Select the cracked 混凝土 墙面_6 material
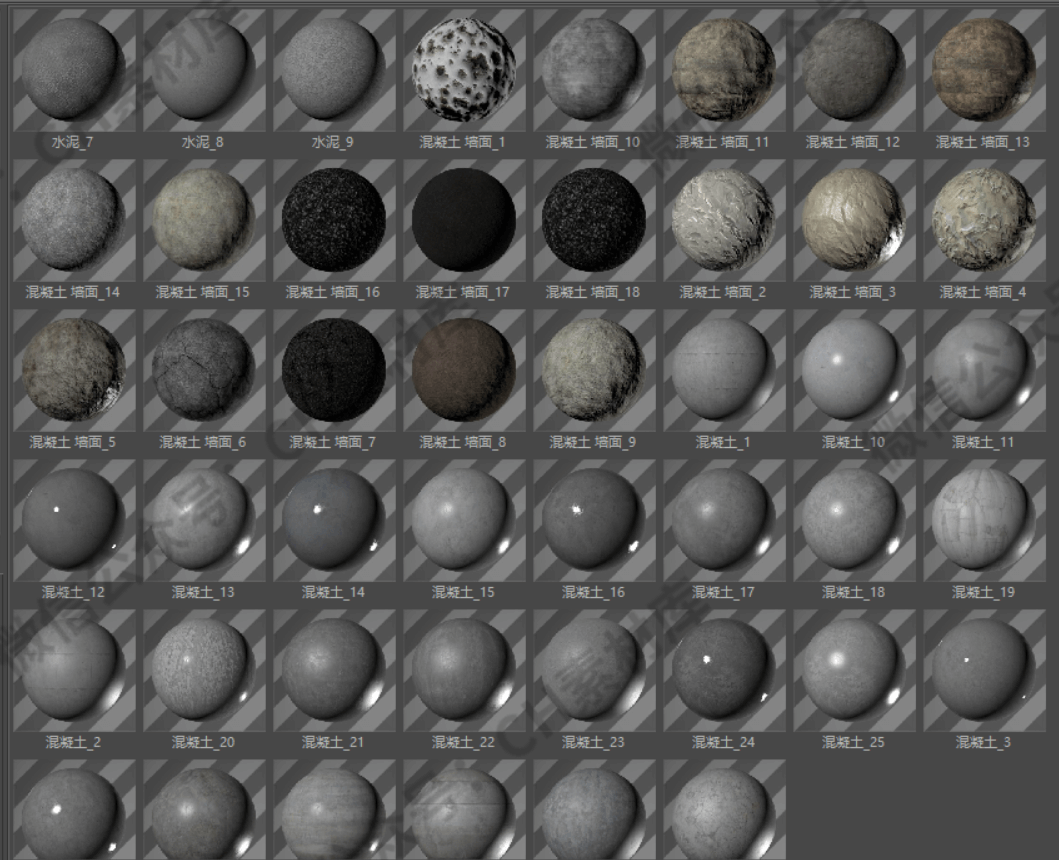This screenshot has height=860, width=1059. (204, 369)
